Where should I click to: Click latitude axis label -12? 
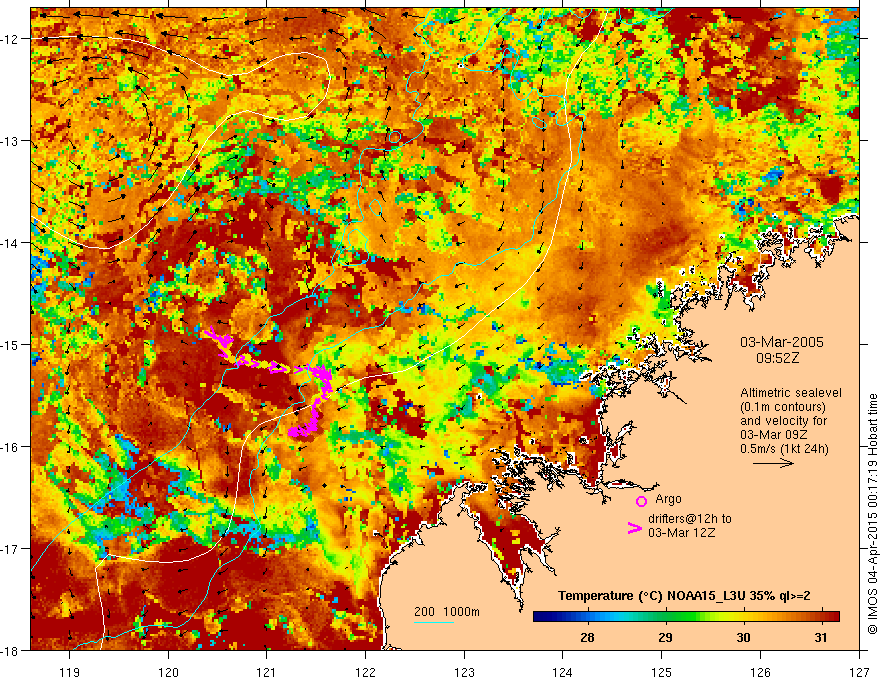11,39
